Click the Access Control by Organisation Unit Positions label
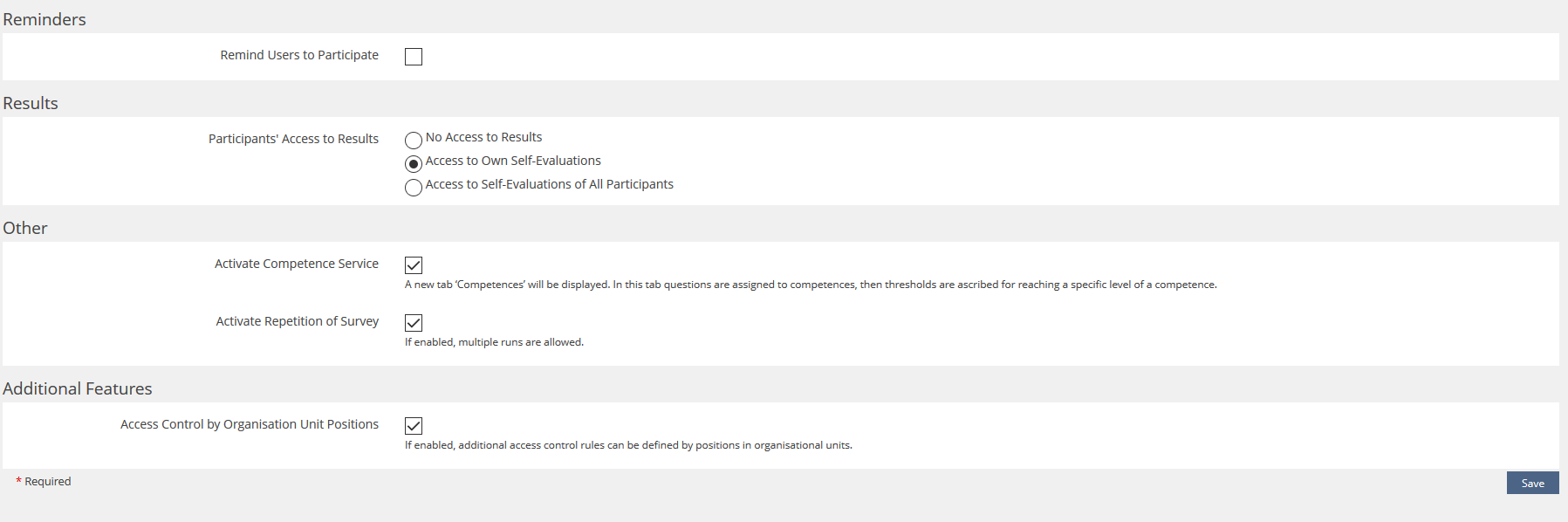The width and height of the screenshot is (1568, 522). point(249,424)
